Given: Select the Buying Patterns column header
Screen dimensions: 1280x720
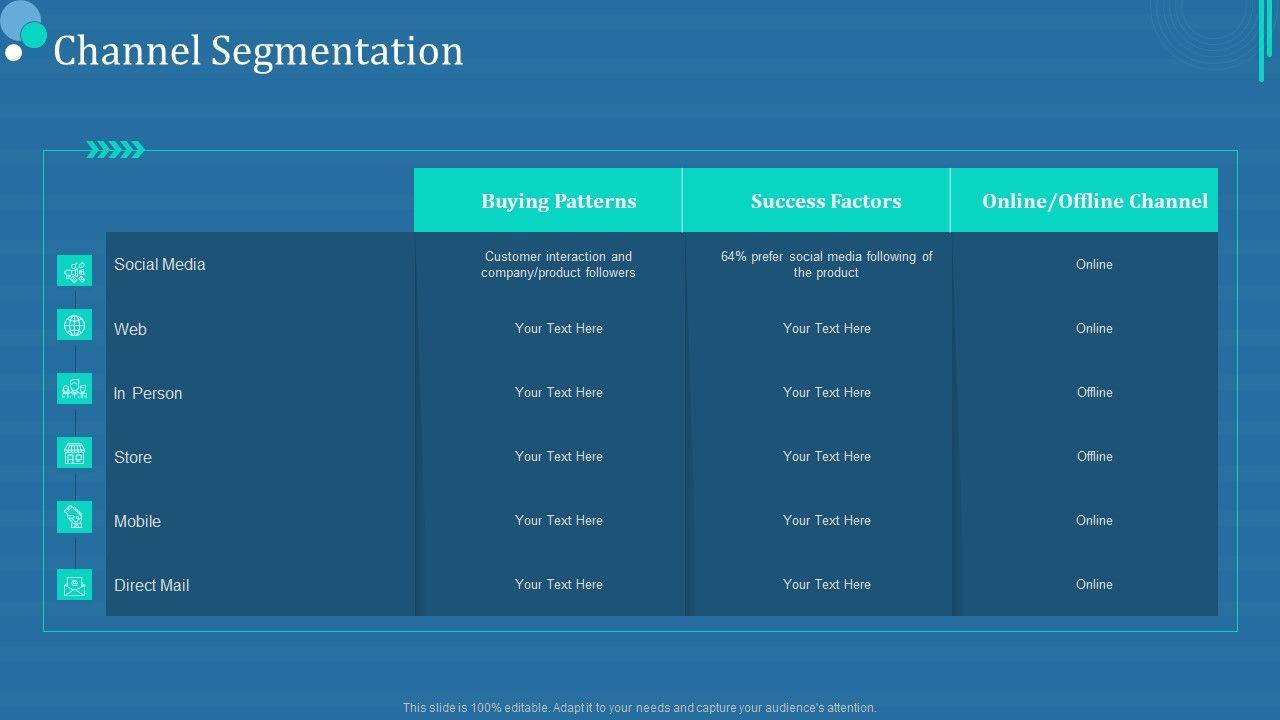Looking at the screenshot, I should click(x=558, y=201).
